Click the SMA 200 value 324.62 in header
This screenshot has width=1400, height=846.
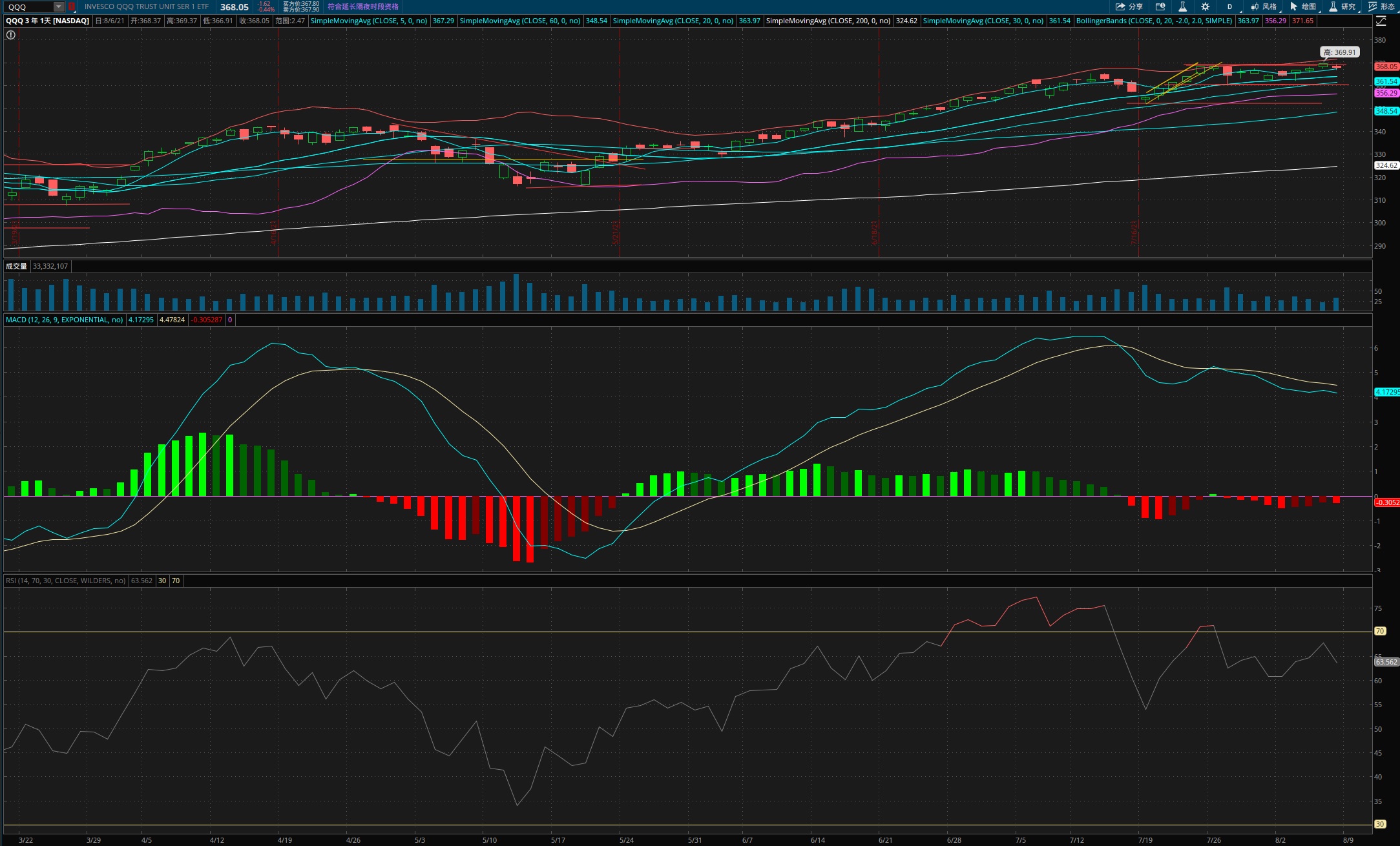click(x=906, y=21)
